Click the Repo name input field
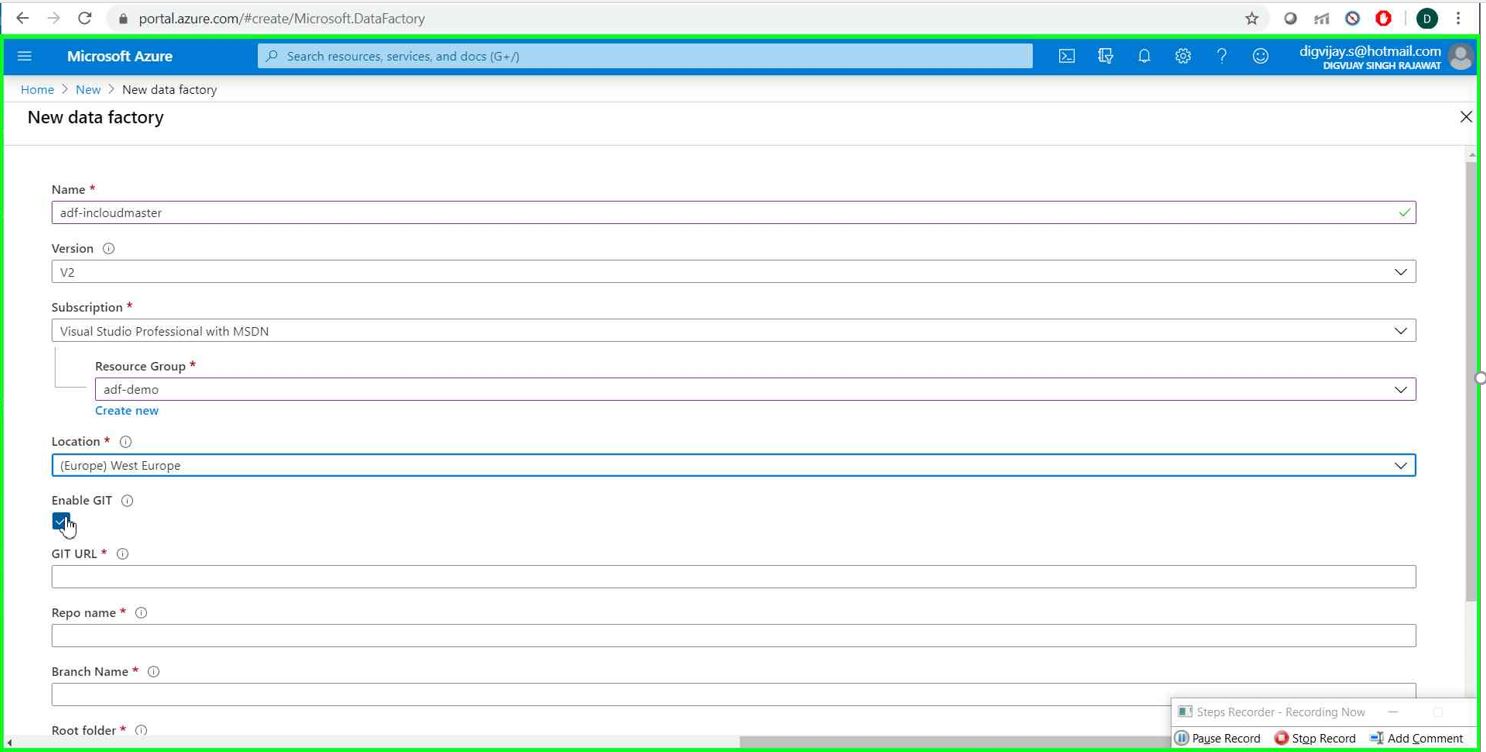The height and width of the screenshot is (752, 1486). tap(733, 635)
